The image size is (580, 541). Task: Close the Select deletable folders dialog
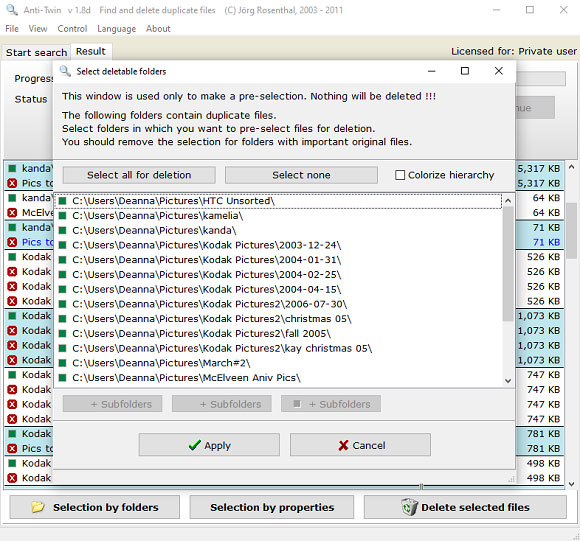click(499, 71)
